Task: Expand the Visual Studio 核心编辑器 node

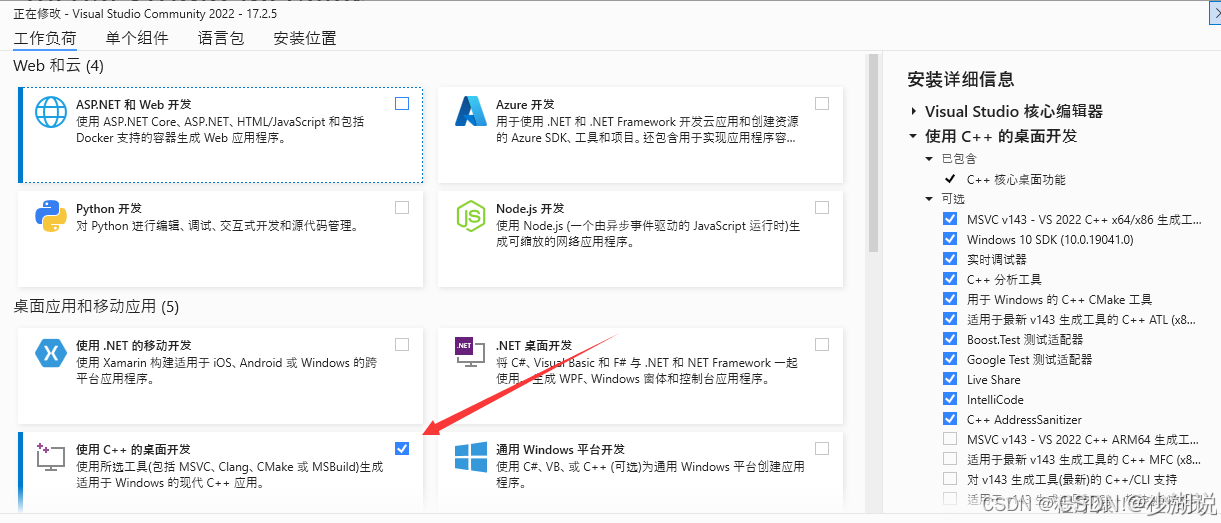Action: 914,111
